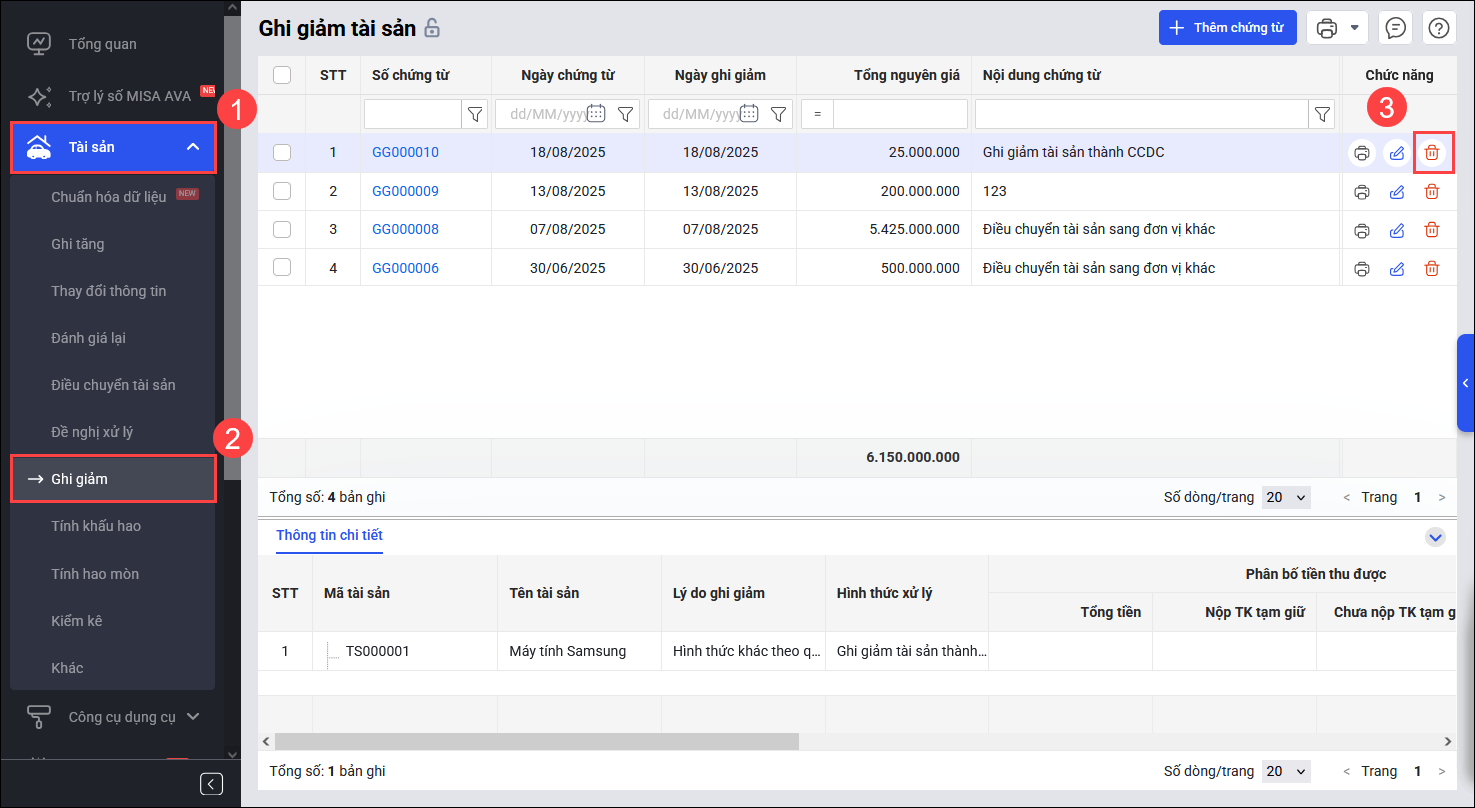This screenshot has height=808, width=1475.
Task: Click the filter icon for Số chứng từ
Action: pyautogui.click(x=475, y=114)
